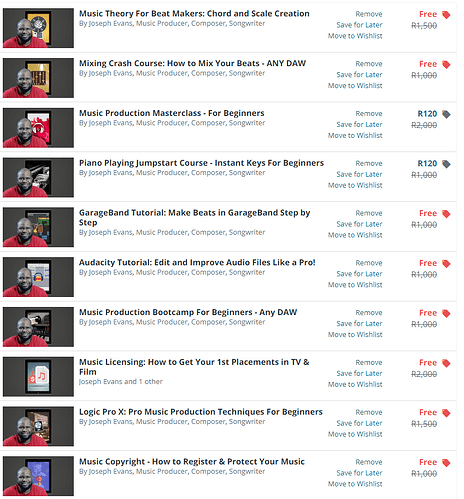Save Music Production Bootcamp for later
This screenshot has height=499, width=464.
359,323
